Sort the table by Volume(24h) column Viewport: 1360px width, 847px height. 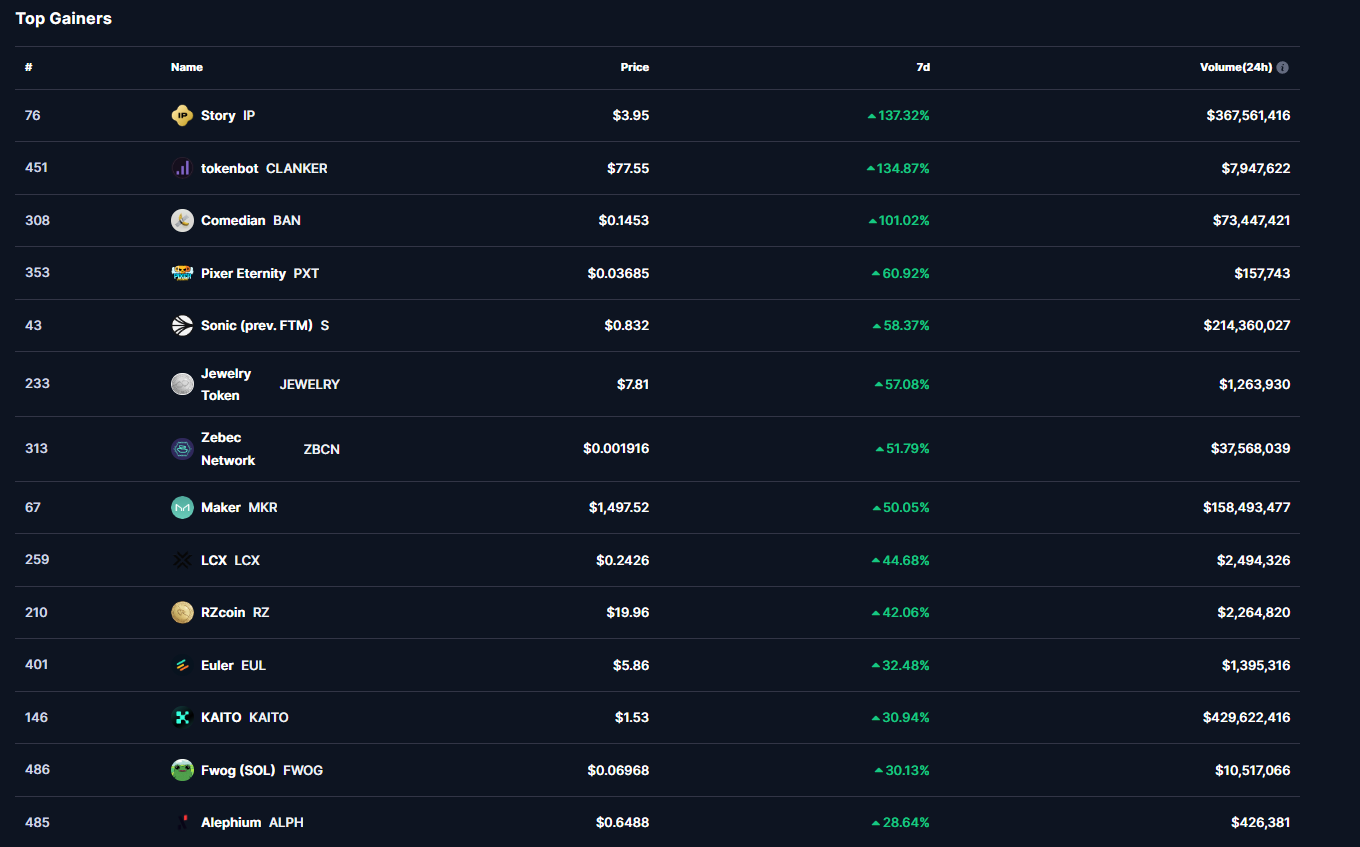pos(1236,68)
